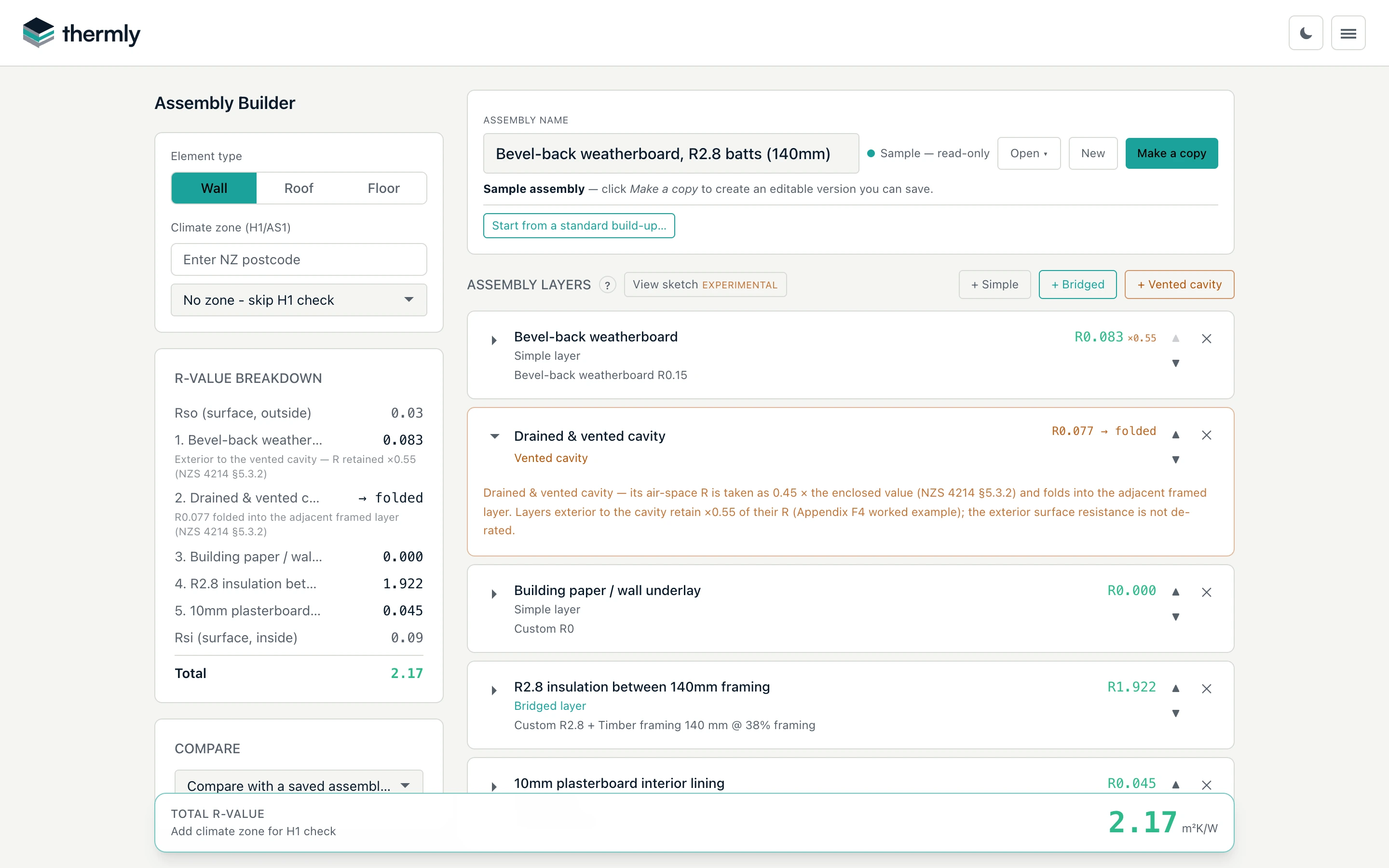Remove Building paper / wall underlay layer

tap(1207, 593)
